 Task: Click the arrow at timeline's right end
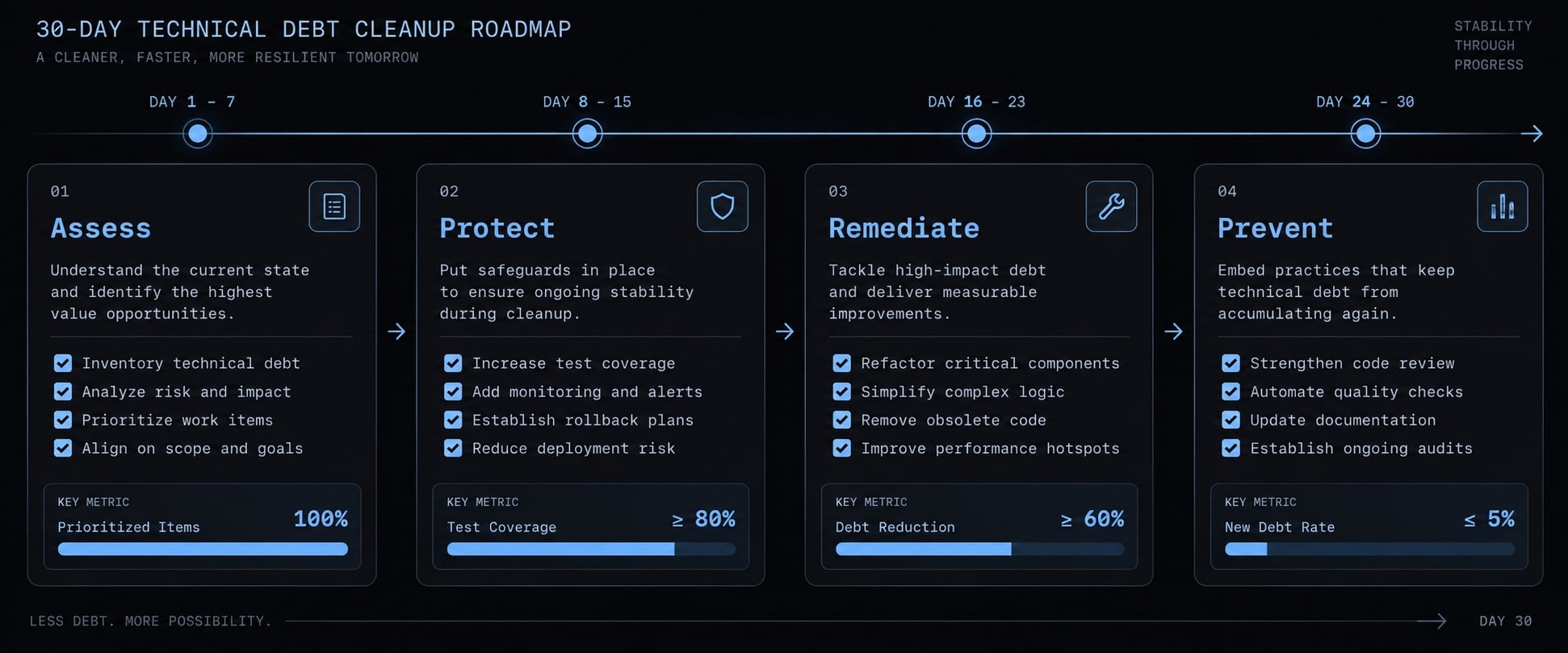tap(1532, 134)
